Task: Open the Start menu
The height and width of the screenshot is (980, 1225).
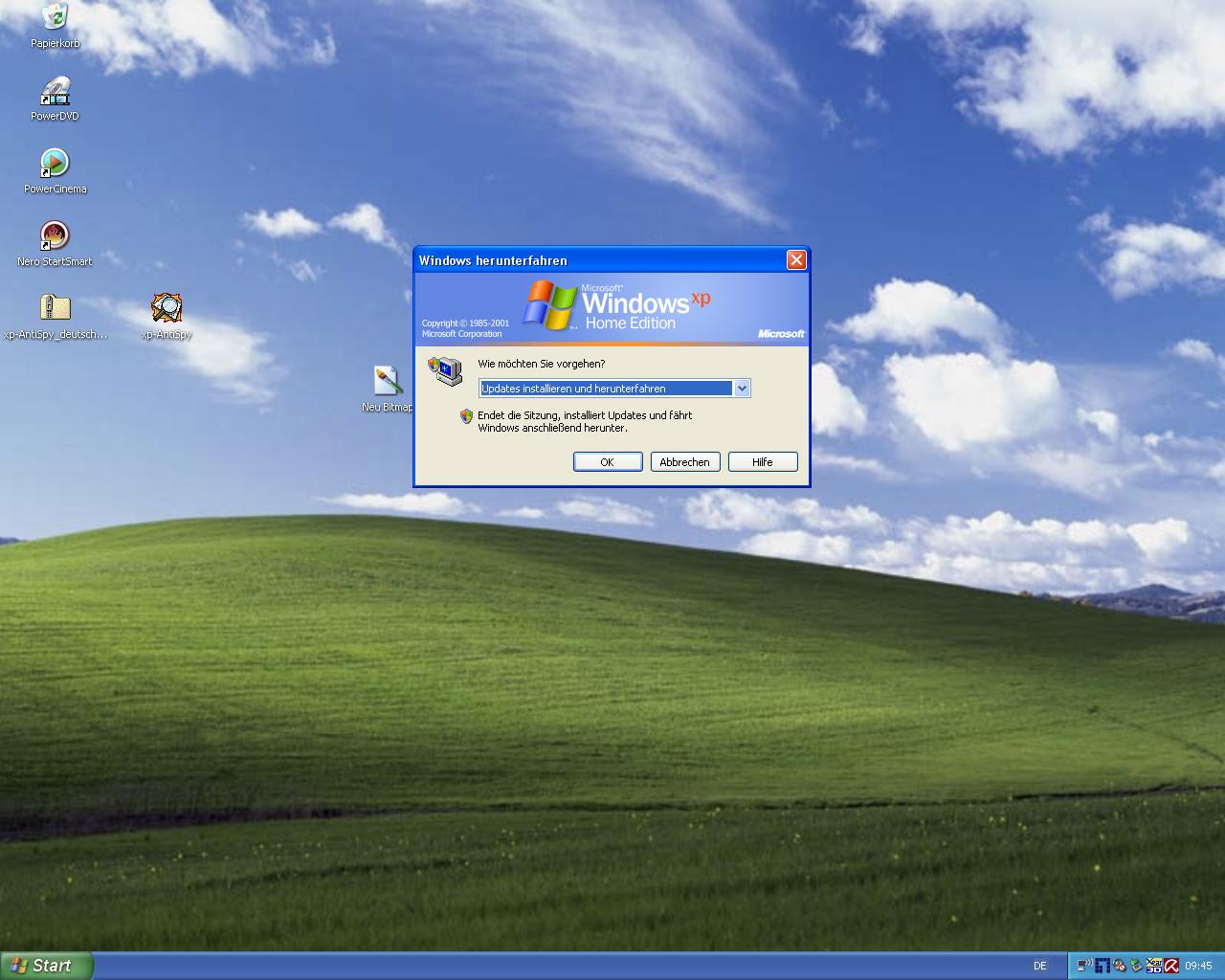Action: tap(47, 966)
